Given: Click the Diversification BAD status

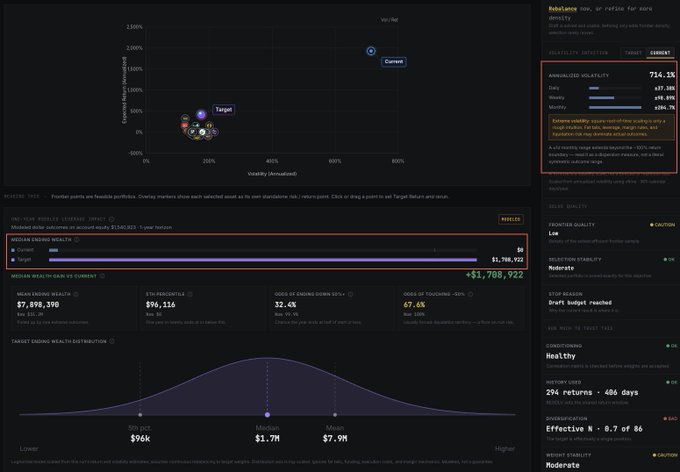Looking at the screenshot, I should (670, 419).
